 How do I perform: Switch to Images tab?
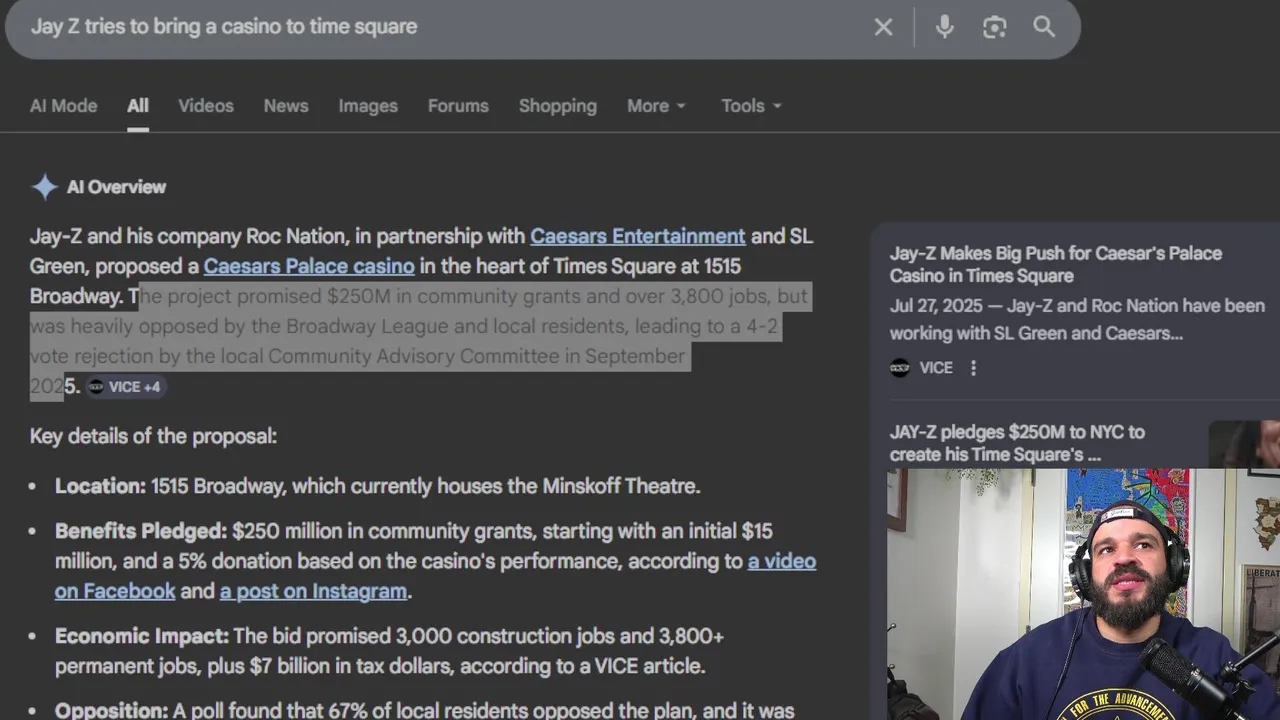[368, 106]
